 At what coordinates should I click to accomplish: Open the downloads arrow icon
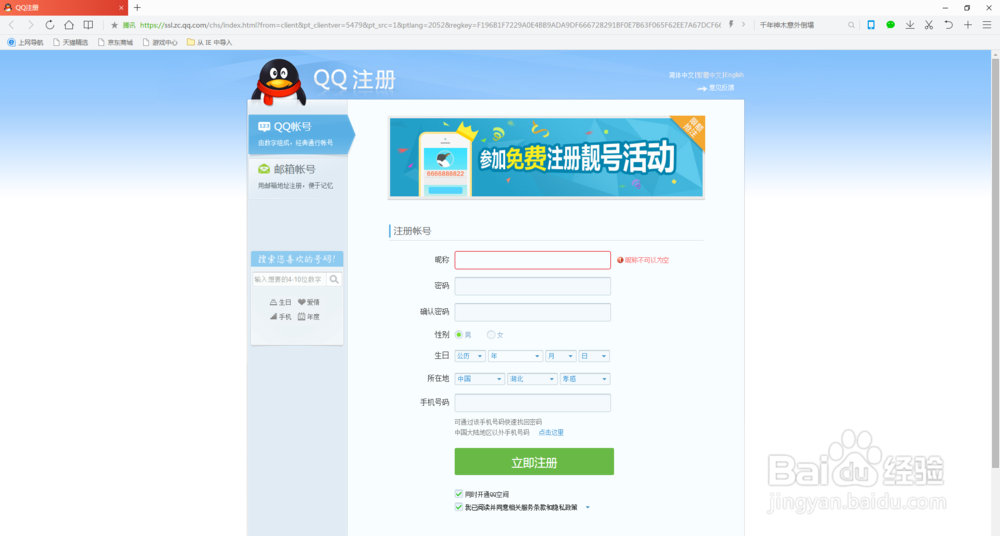click(x=909, y=25)
